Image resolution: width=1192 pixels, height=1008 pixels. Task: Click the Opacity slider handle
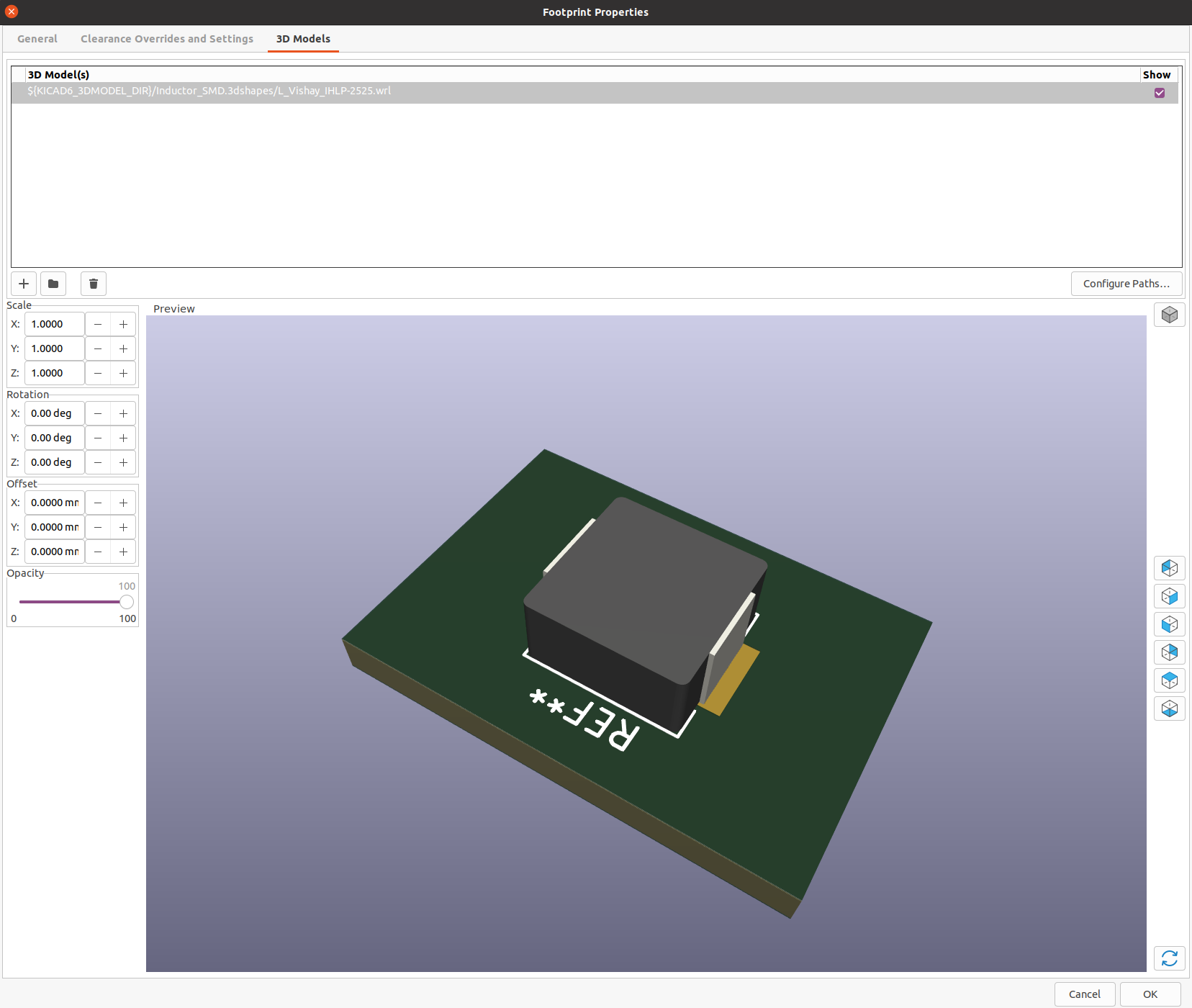pyautogui.click(x=127, y=602)
